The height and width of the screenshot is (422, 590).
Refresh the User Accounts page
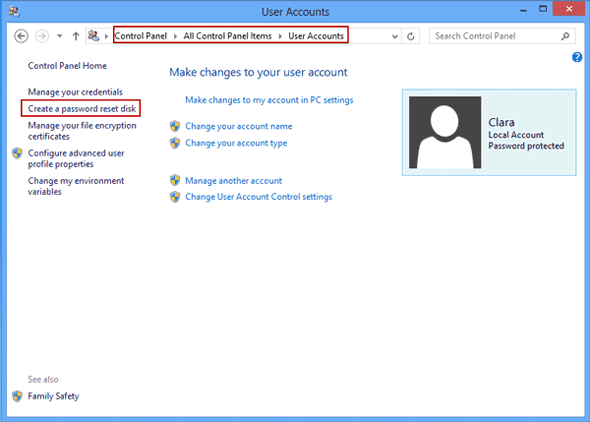click(411, 36)
